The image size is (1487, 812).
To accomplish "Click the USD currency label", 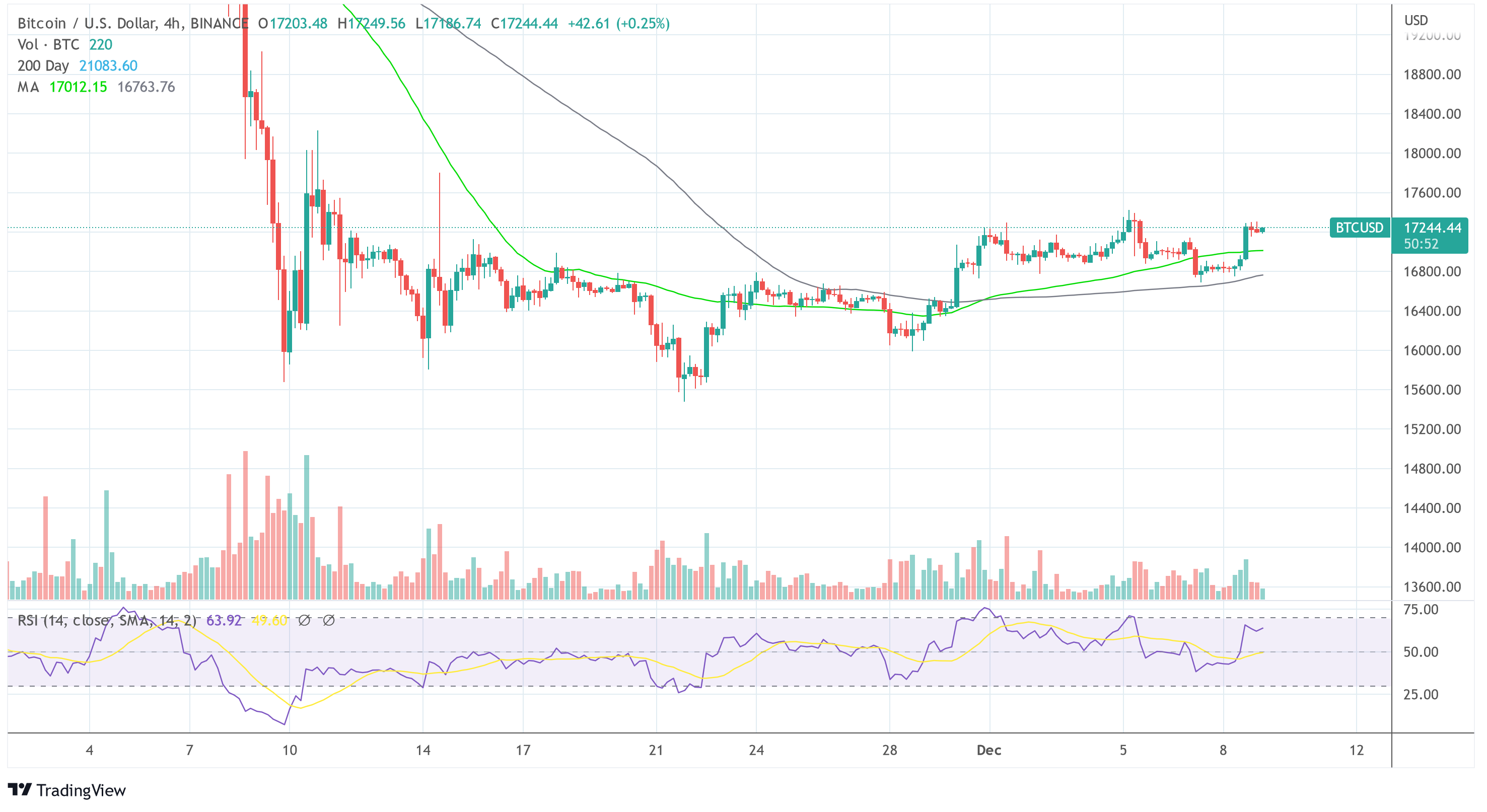I will tap(1415, 21).
